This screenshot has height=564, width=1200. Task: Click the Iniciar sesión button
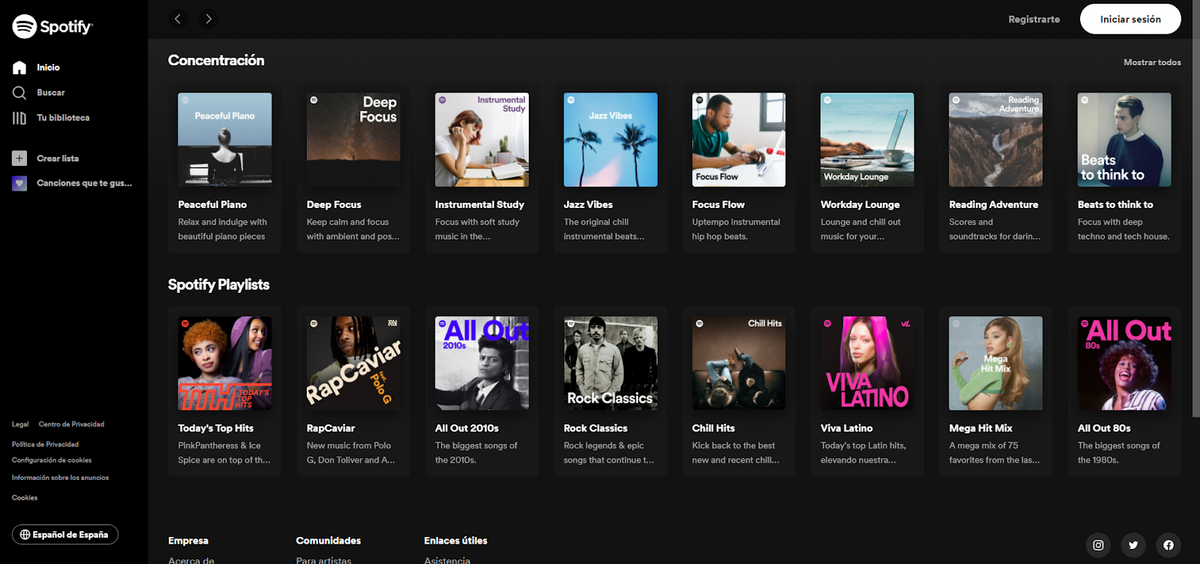click(1130, 19)
